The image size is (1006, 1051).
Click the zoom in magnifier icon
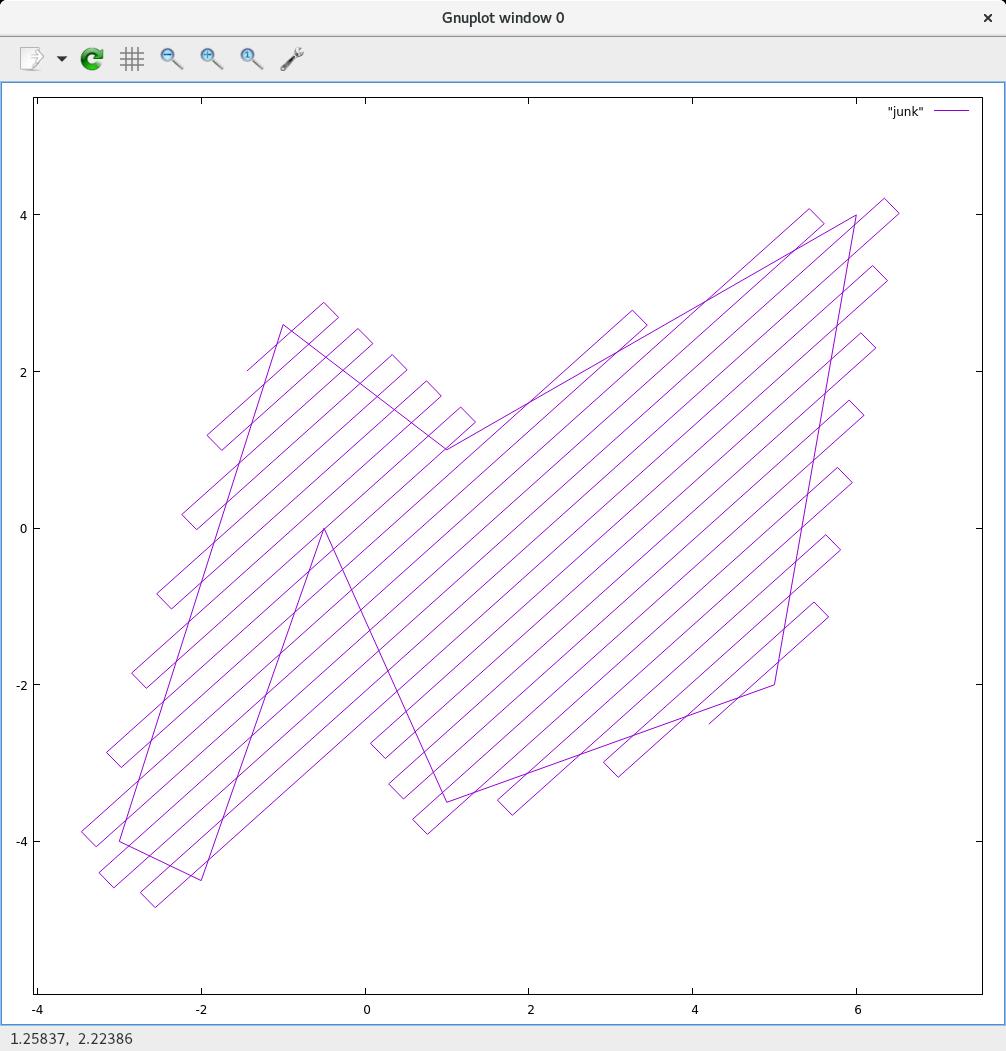coord(212,59)
